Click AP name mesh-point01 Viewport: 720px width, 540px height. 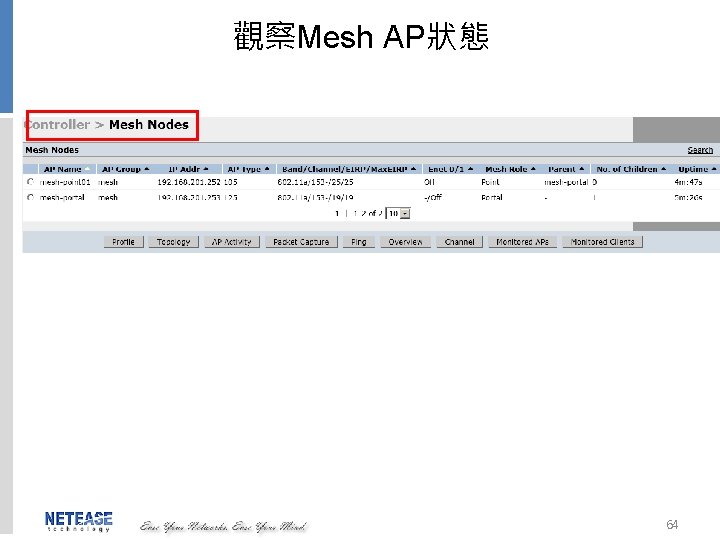tap(65, 182)
